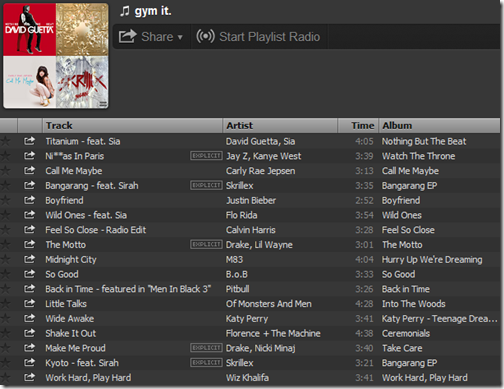The image size is (504, 389).
Task: Open artist Justin Bieber
Action: [251, 200]
